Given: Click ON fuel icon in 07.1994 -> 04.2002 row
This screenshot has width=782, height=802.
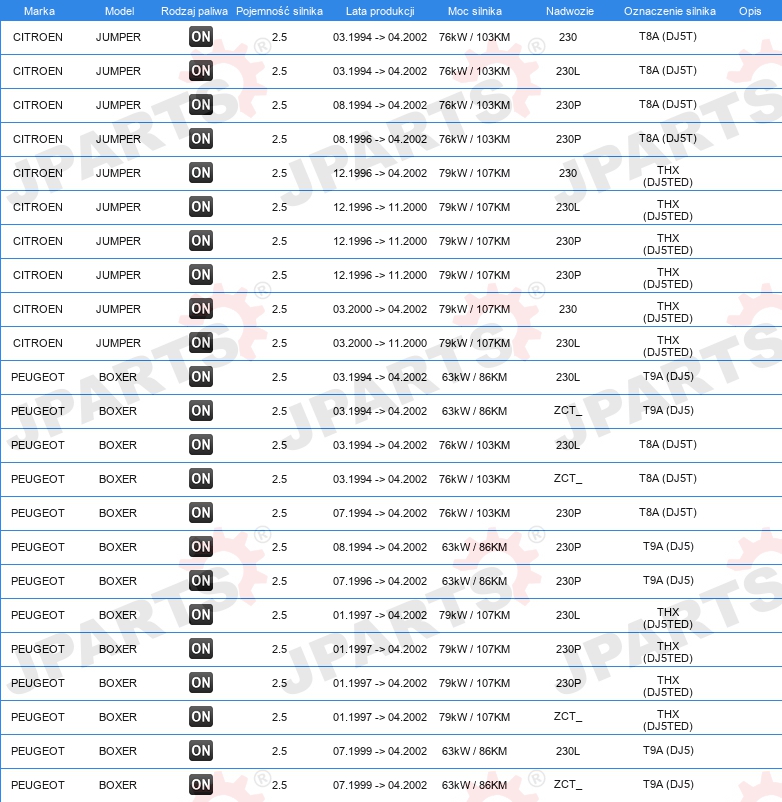Looking at the screenshot, I should pyautogui.click(x=200, y=513).
